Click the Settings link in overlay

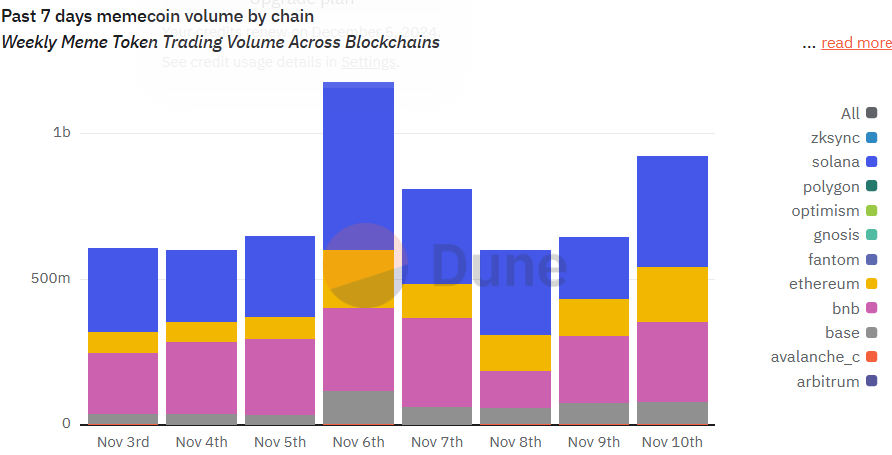click(368, 62)
